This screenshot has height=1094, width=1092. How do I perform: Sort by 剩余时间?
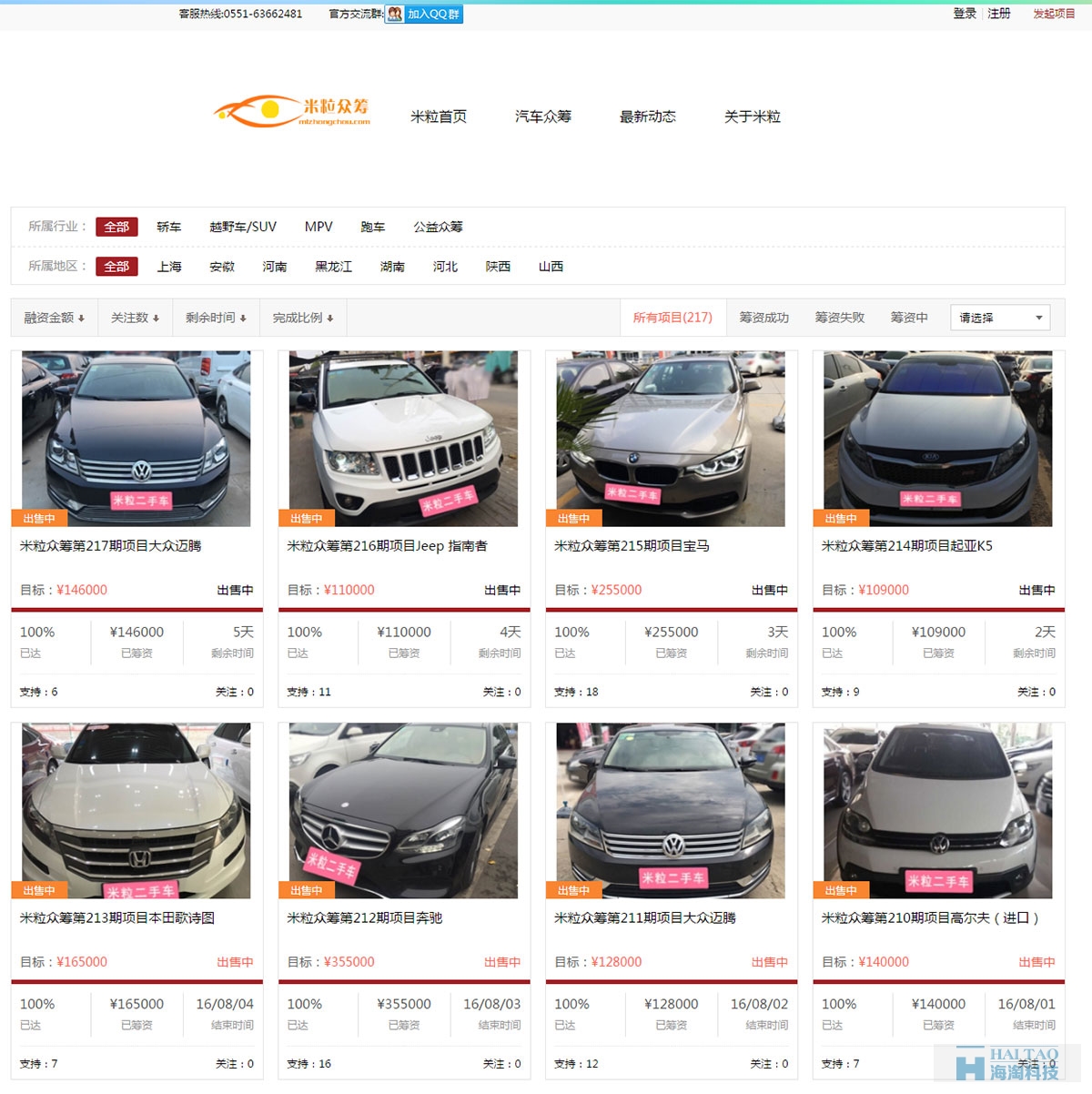[217, 318]
